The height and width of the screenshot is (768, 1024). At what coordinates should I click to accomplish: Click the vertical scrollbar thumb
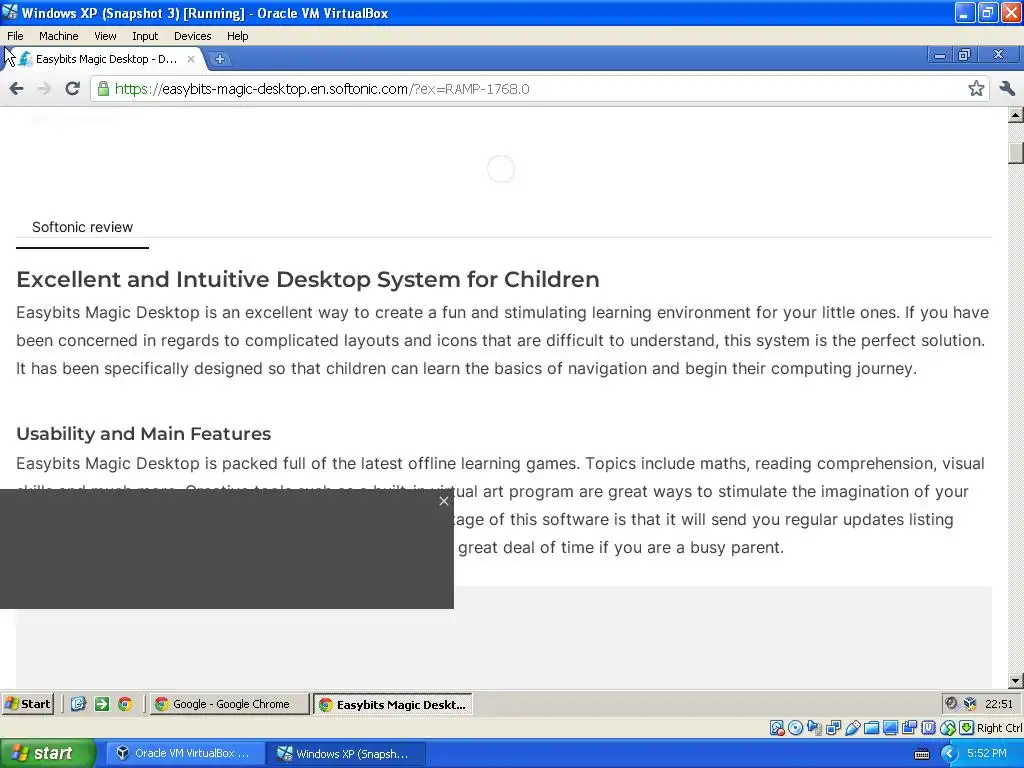pyautogui.click(x=1015, y=153)
